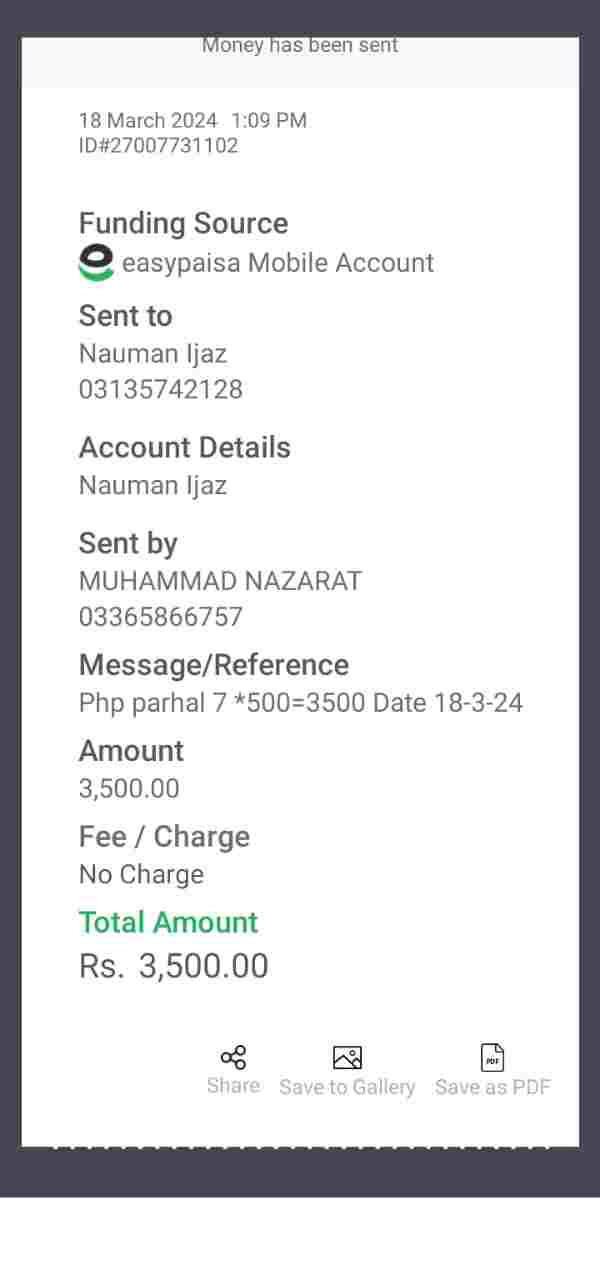Click the easypaisa Mobile Account text
Screen dimensions: 600x1280
[278, 263]
